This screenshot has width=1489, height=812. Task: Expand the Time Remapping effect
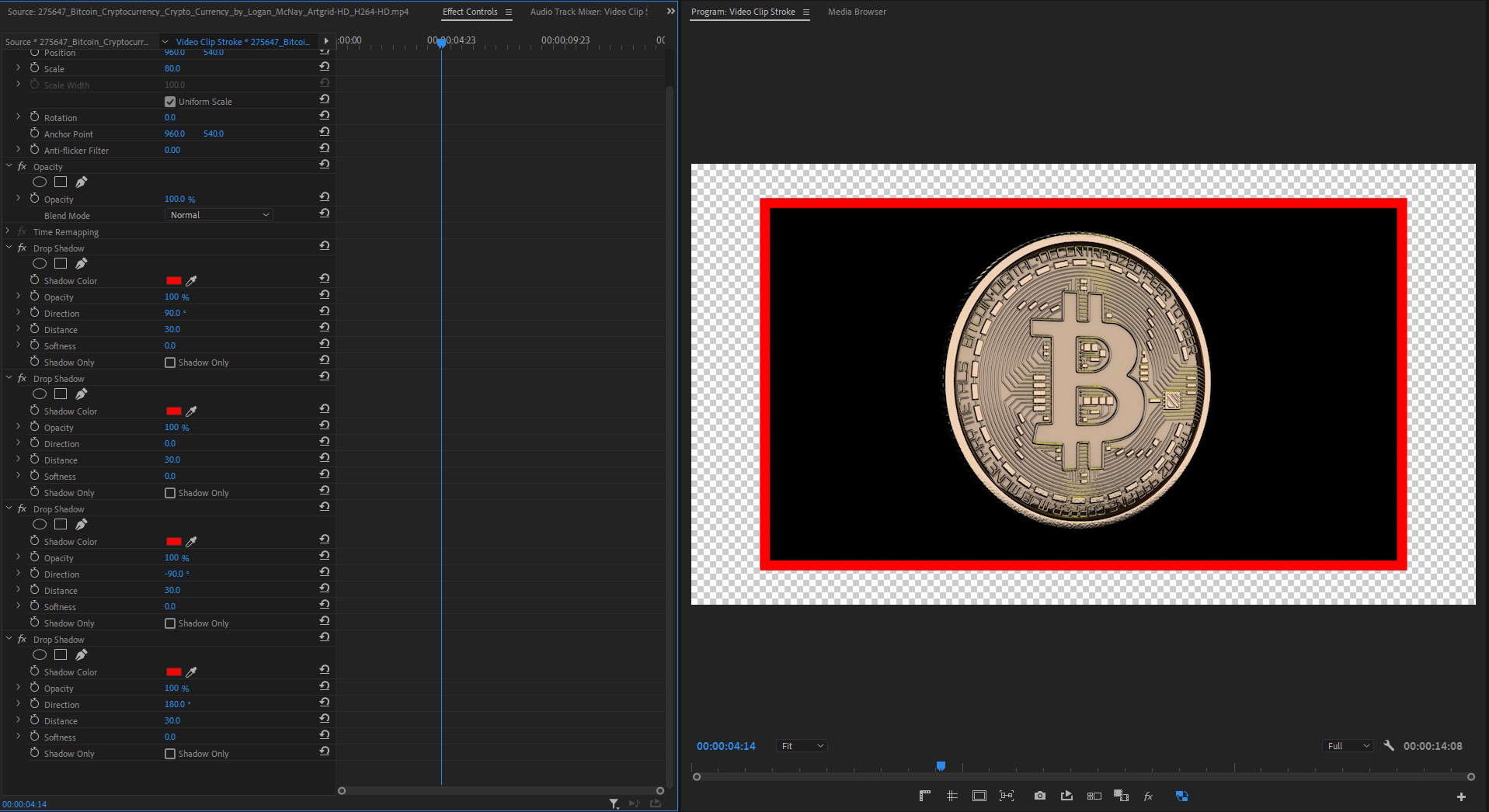coord(8,231)
